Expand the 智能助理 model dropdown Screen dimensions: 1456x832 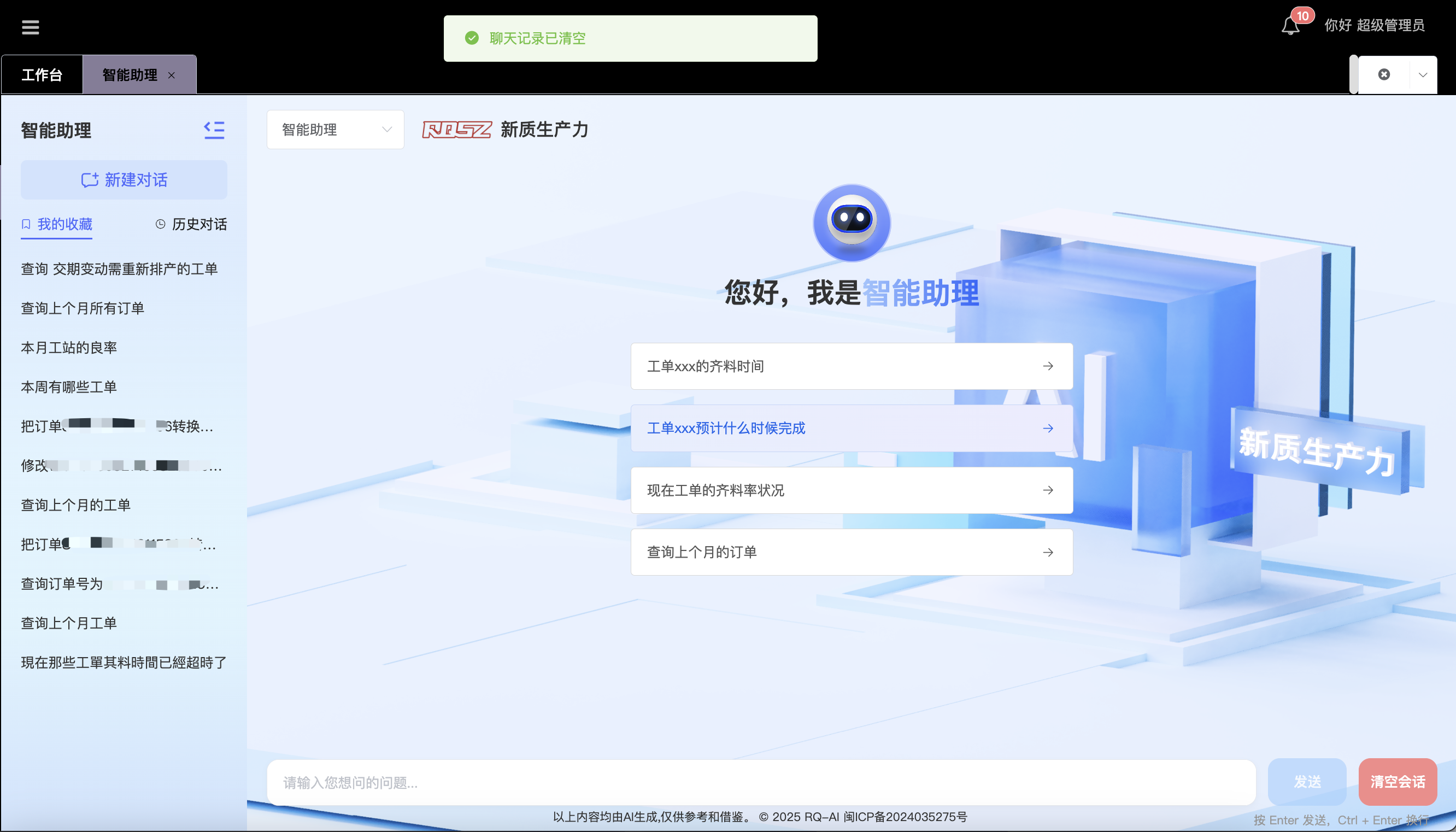[335, 130]
